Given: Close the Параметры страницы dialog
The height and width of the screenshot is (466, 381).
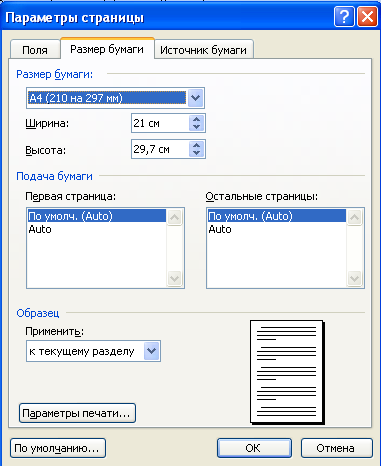Looking at the screenshot, I should click(367, 17).
